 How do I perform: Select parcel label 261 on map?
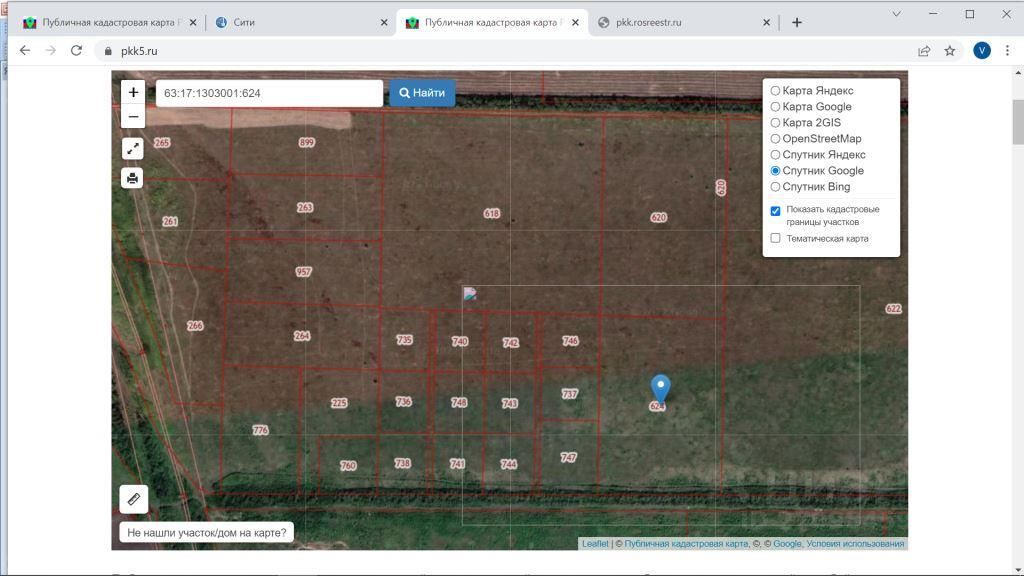tap(170, 221)
